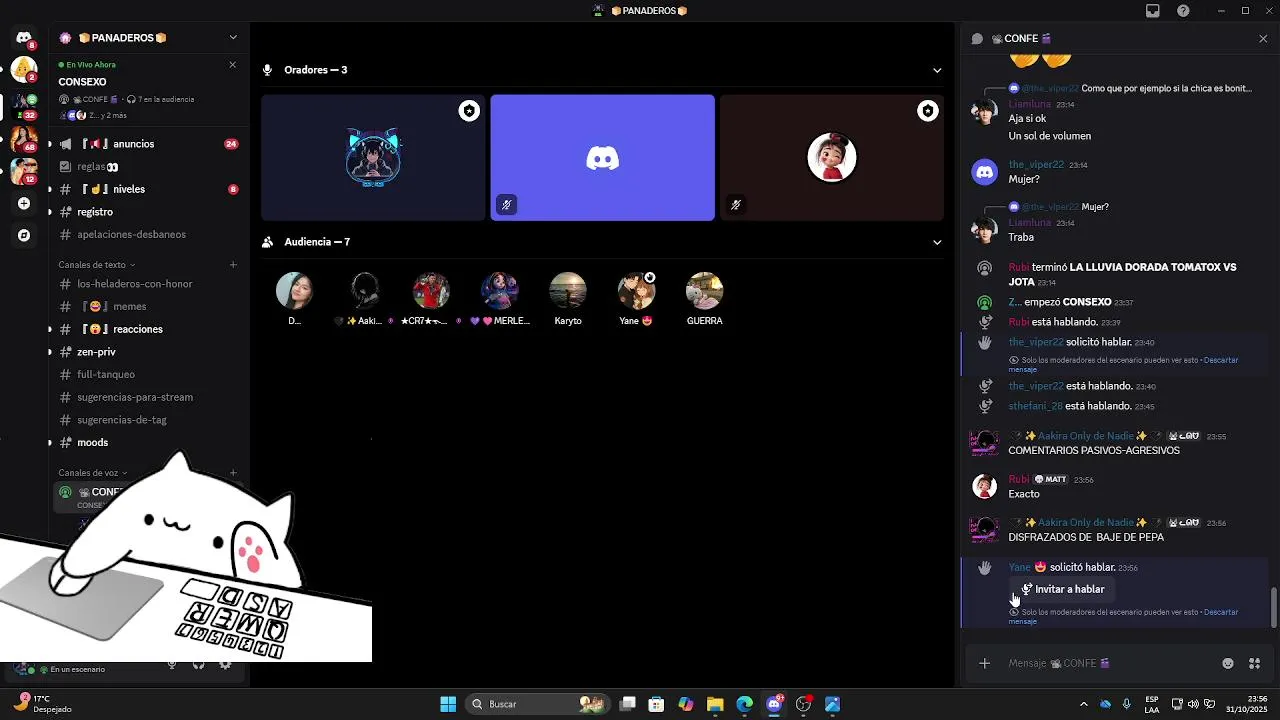Open the los-heladeros-con-honor channel

click(x=148, y=284)
